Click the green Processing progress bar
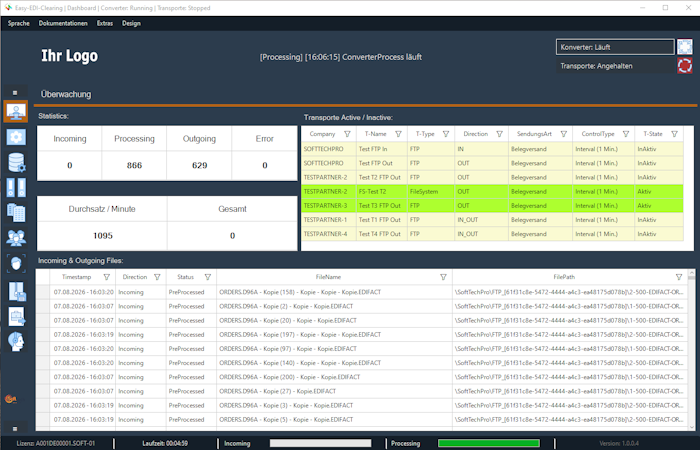The image size is (700, 450). coord(489,443)
